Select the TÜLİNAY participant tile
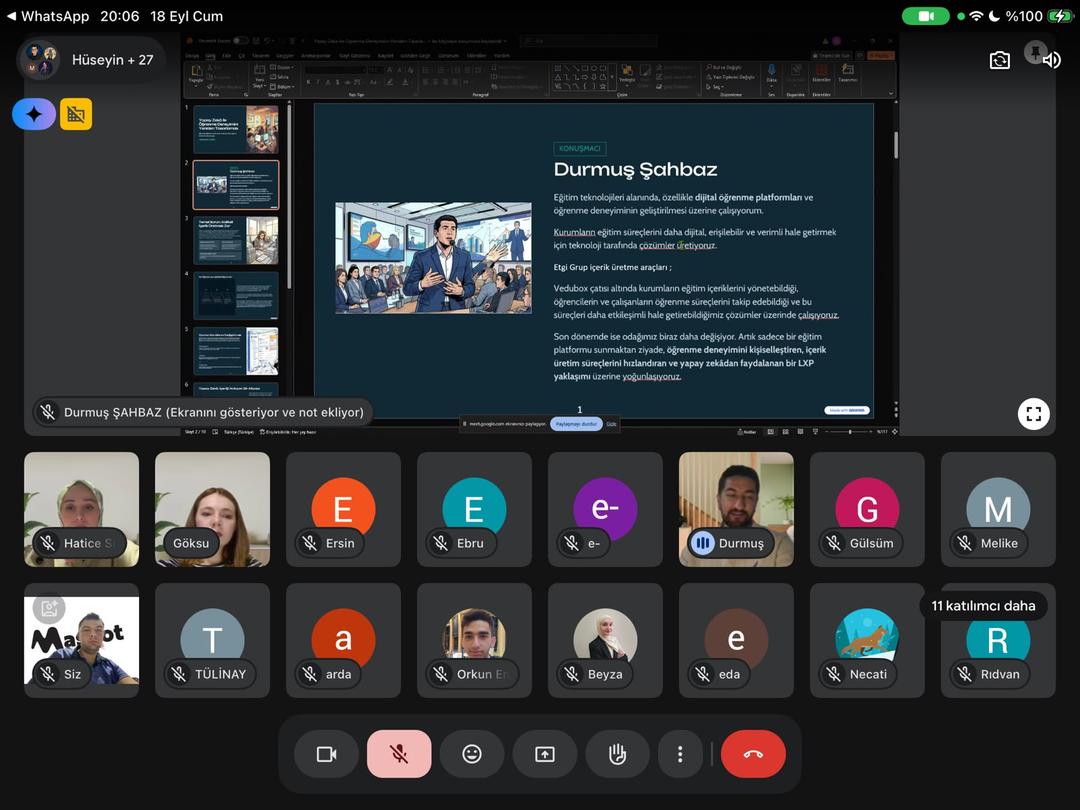The width and height of the screenshot is (1080, 810). pyautogui.click(x=212, y=641)
